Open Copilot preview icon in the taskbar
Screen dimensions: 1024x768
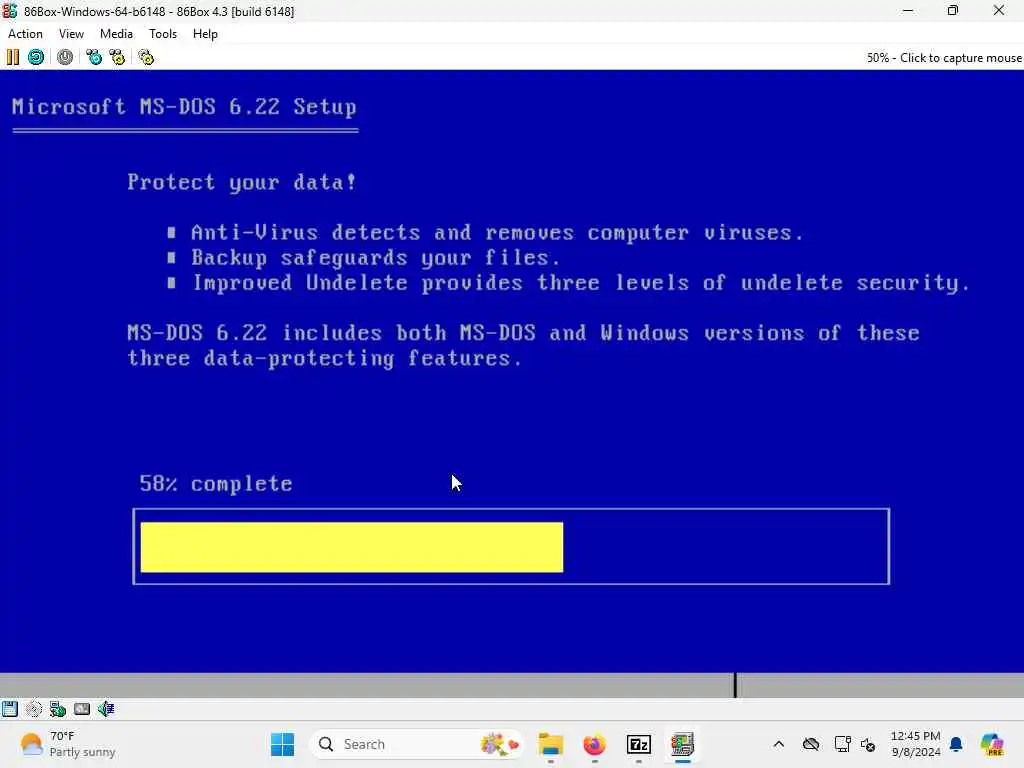991,744
